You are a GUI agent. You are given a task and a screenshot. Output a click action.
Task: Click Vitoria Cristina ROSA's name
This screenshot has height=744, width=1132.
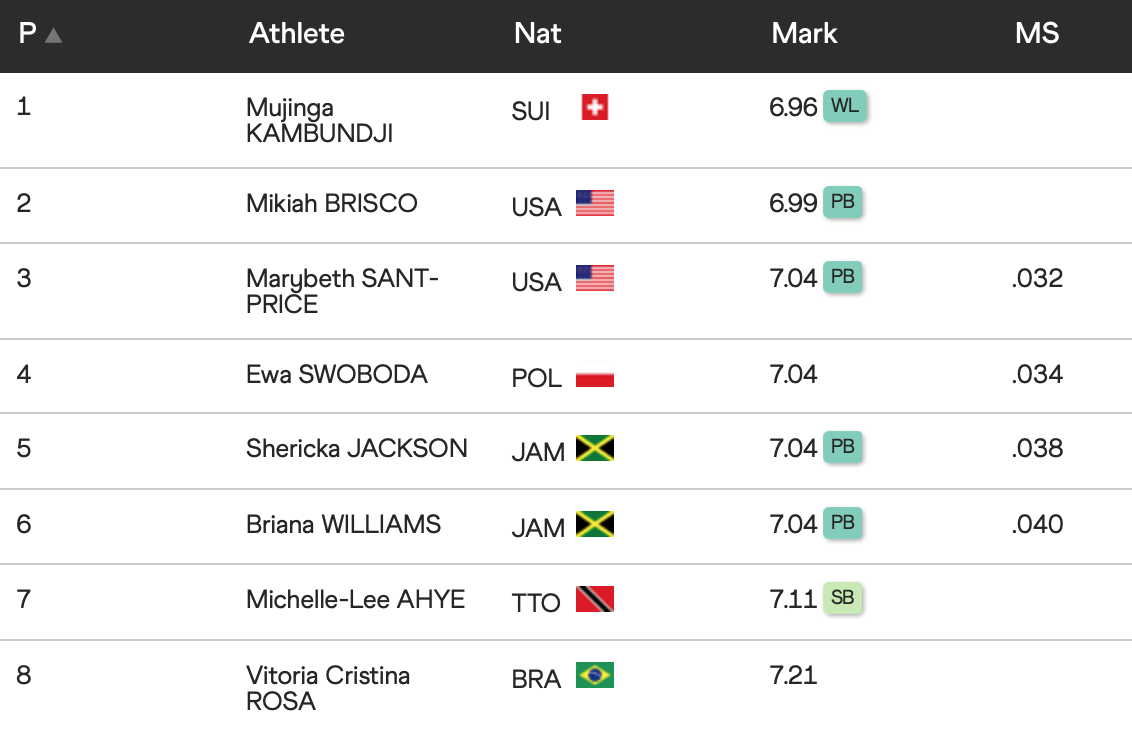point(328,688)
